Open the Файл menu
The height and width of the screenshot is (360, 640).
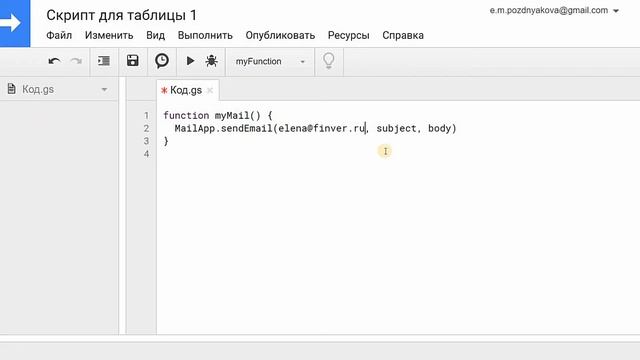[x=59, y=36]
